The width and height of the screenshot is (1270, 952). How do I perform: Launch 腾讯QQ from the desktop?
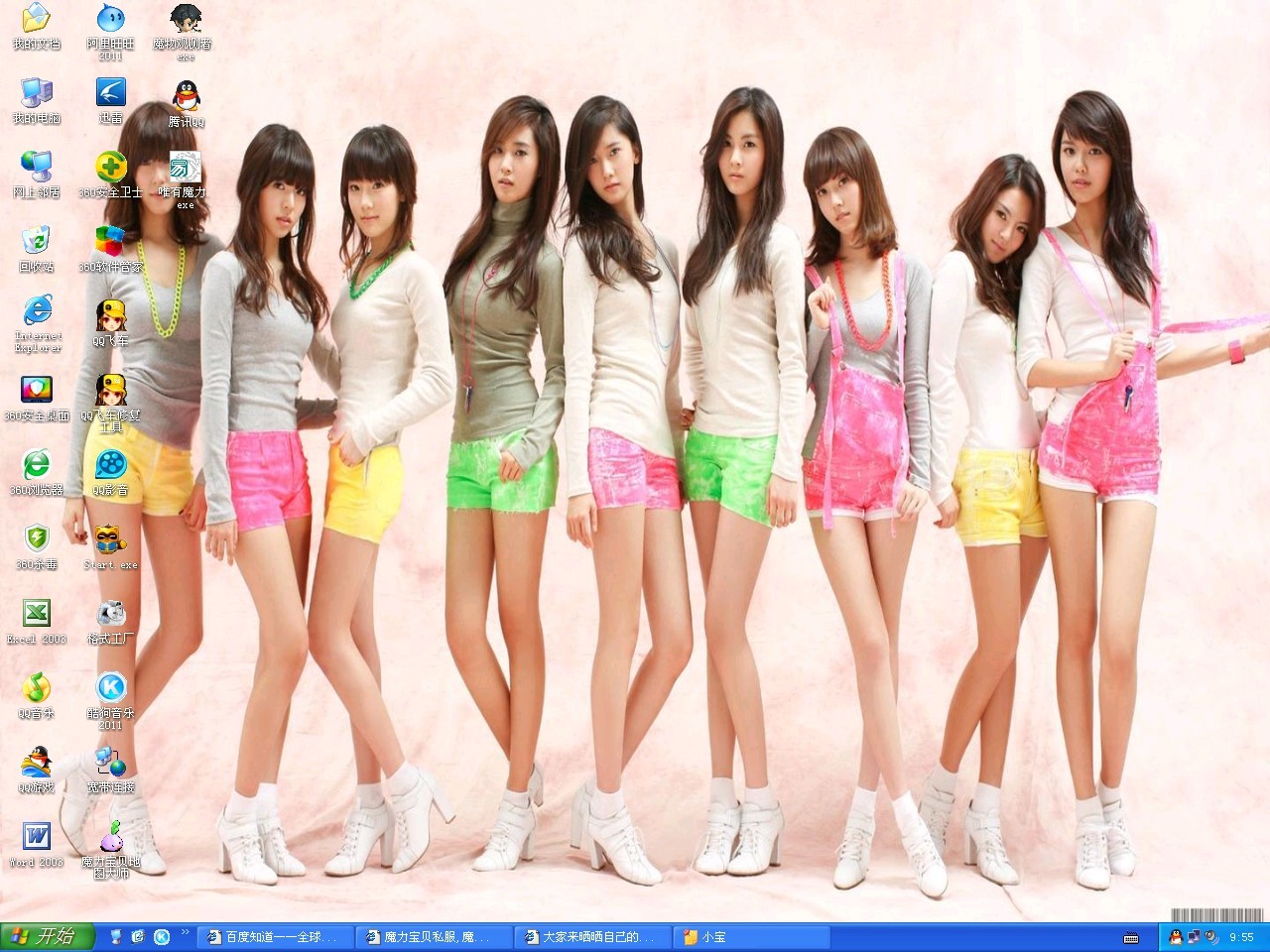[186, 97]
